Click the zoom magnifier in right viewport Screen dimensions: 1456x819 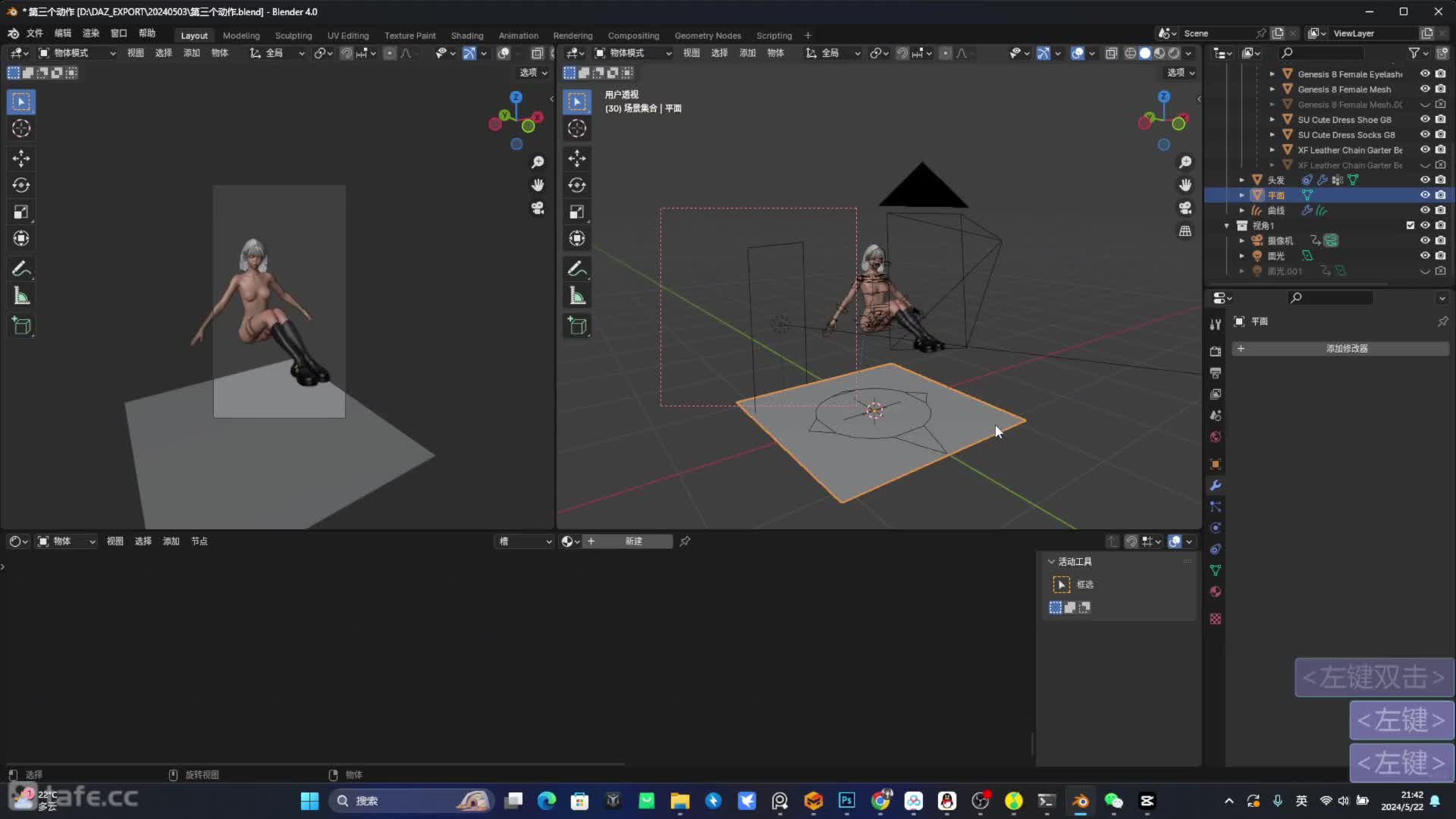[x=1185, y=162]
